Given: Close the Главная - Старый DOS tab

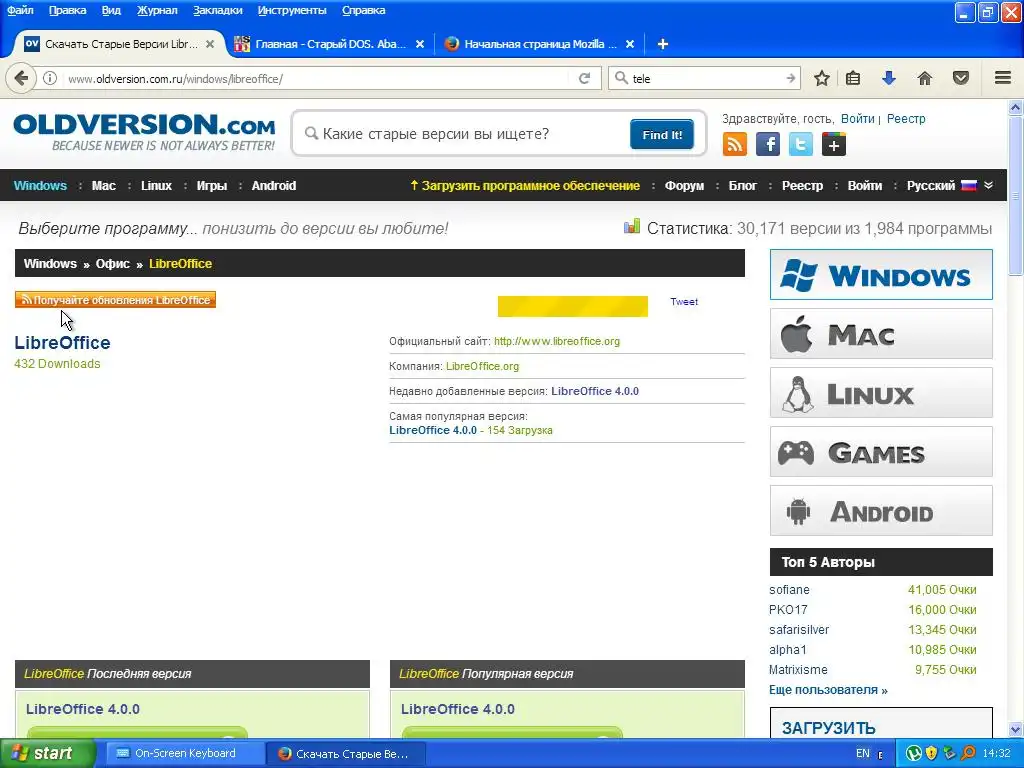Looking at the screenshot, I should tap(420, 44).
